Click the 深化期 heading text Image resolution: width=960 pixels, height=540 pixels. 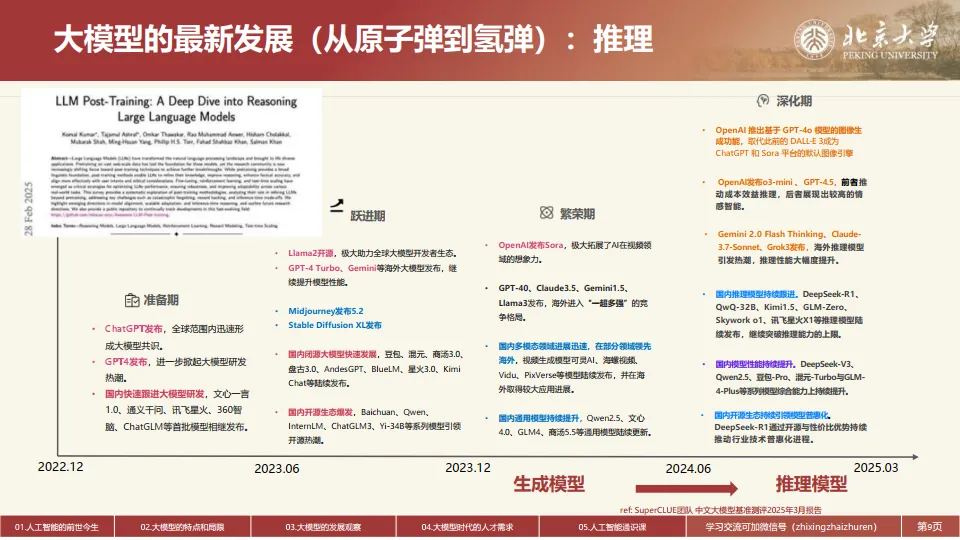794,101
